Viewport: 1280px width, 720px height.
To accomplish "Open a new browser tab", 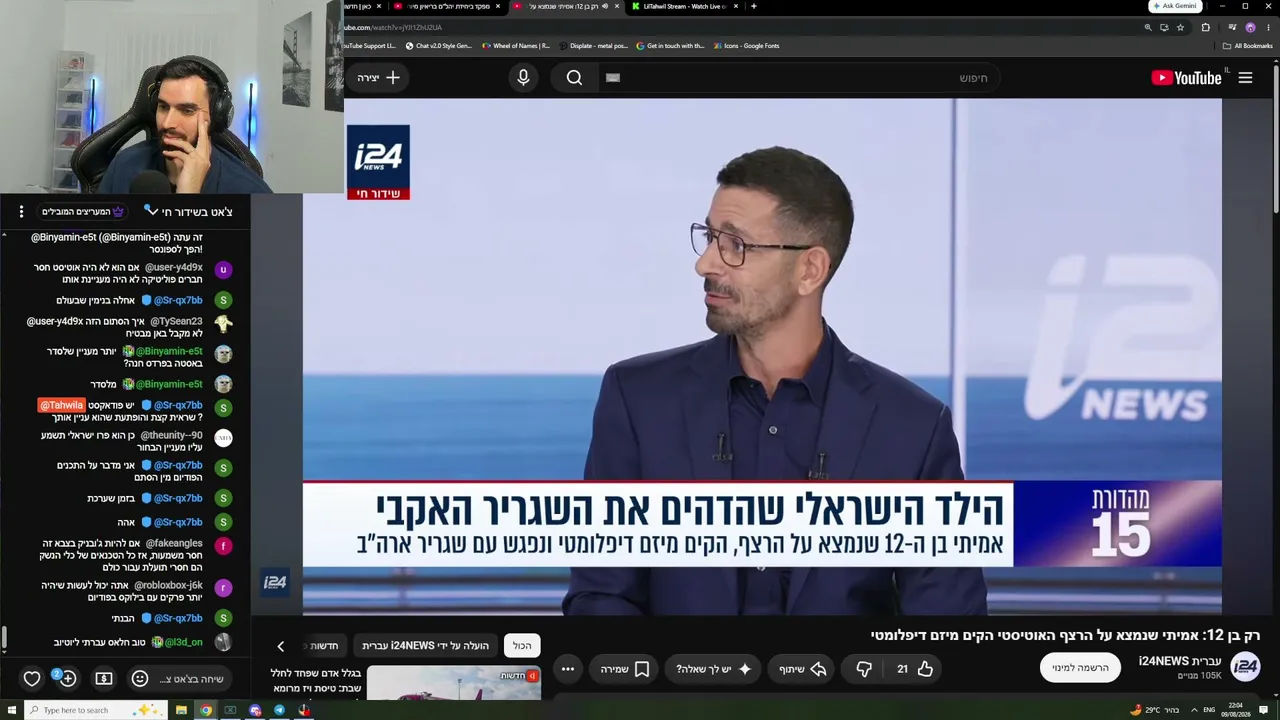I will click(x=754, y=6).
